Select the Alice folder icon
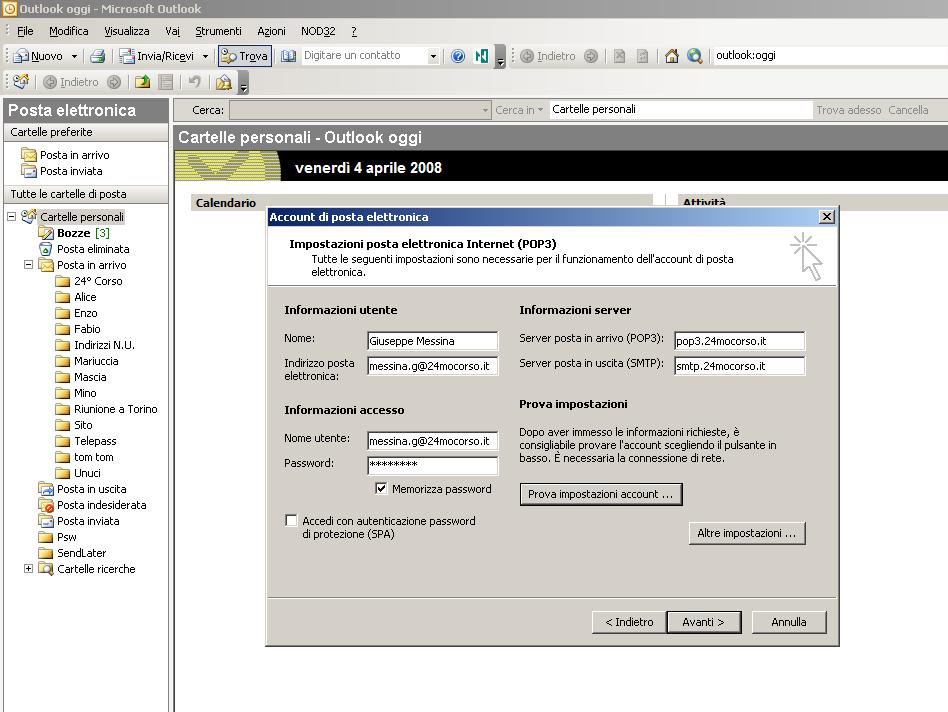The height and width of the screenshot is (712, 948). coord(62,297)
